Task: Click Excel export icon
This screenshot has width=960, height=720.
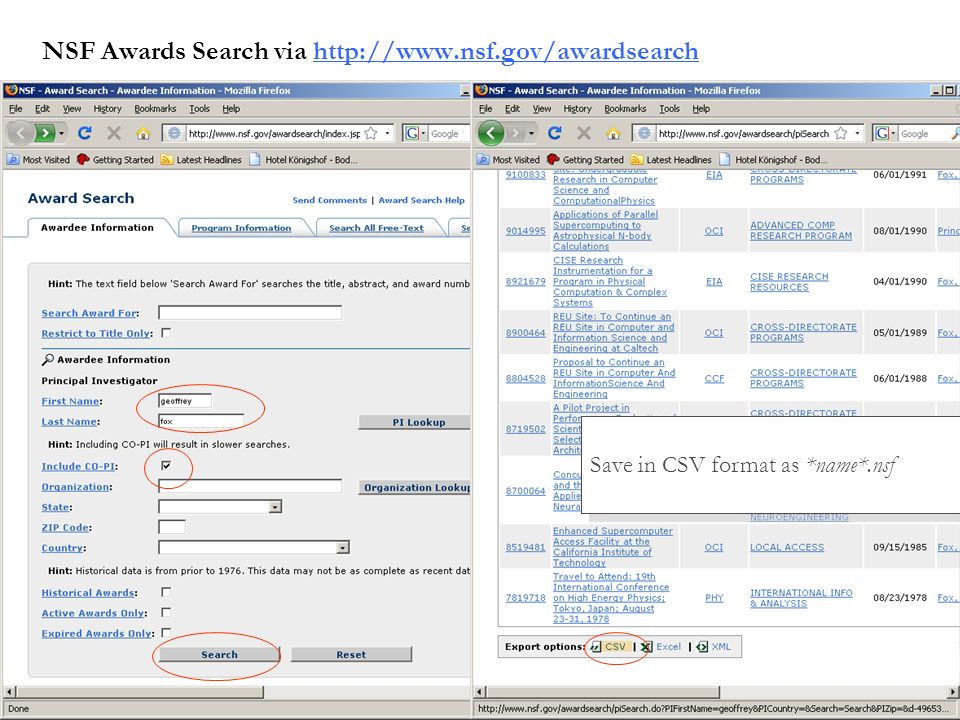Action: (645, 647)
